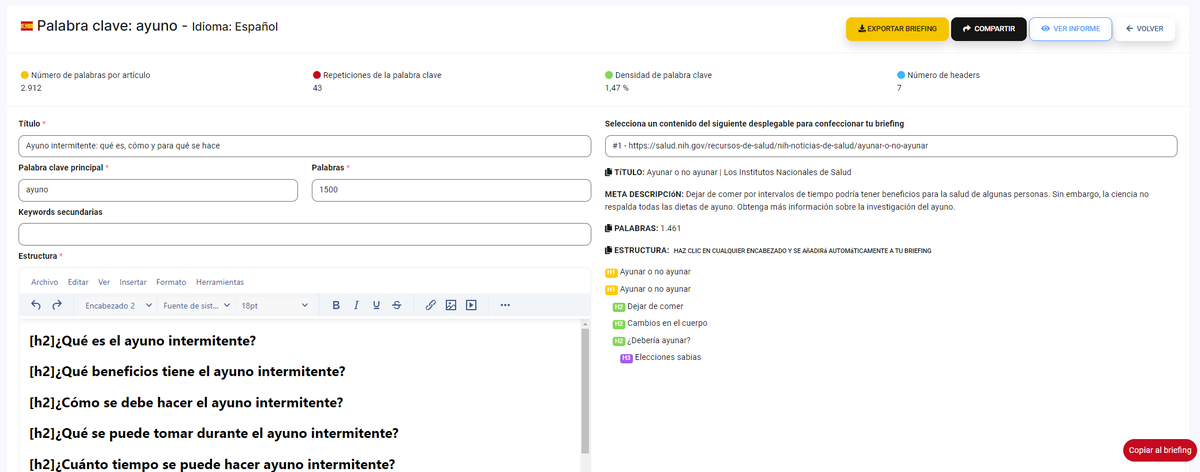Add heading Elecciones sabias to the briefing
Image resolution: width=1200 pixels, height=472 pixels.
[x=668, y=358]
